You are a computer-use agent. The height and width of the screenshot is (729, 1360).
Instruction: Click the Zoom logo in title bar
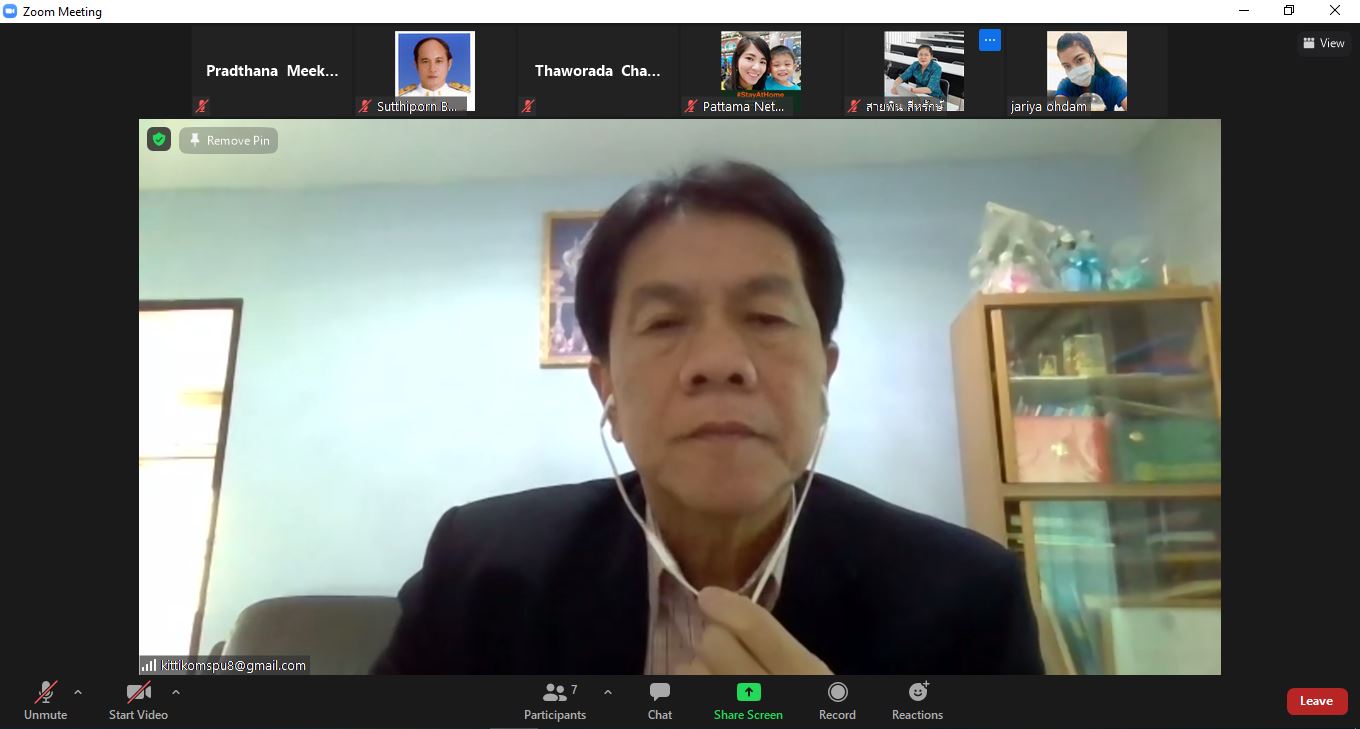11,12
